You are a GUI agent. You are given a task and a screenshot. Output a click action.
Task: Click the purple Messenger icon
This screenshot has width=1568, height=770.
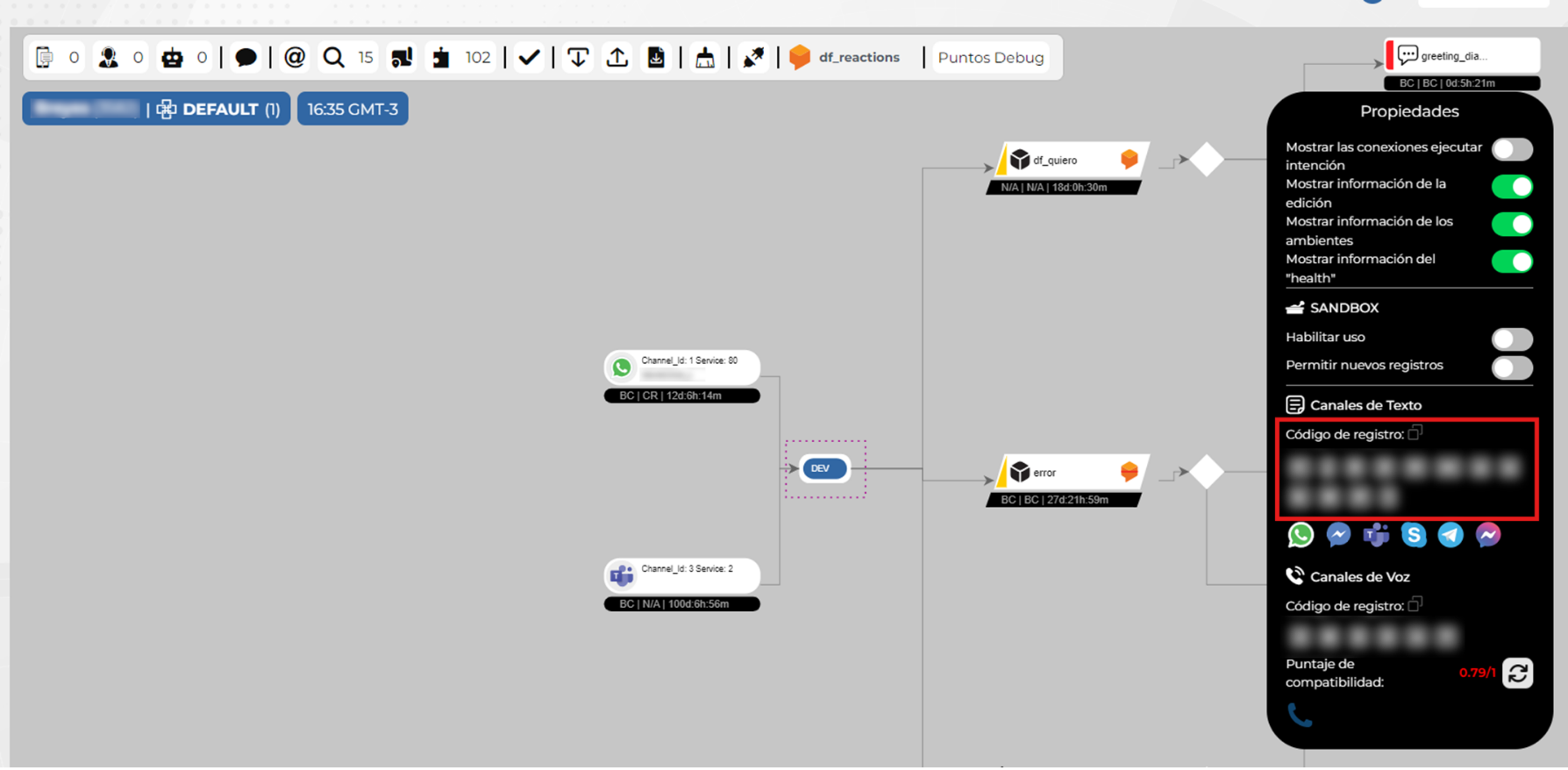click(x=1488, y=535)
